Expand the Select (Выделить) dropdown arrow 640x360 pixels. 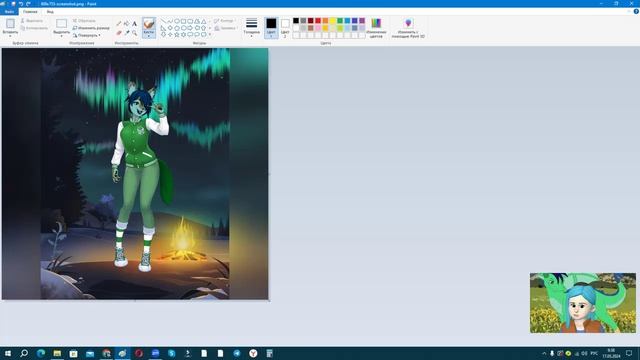pos(62,36)
